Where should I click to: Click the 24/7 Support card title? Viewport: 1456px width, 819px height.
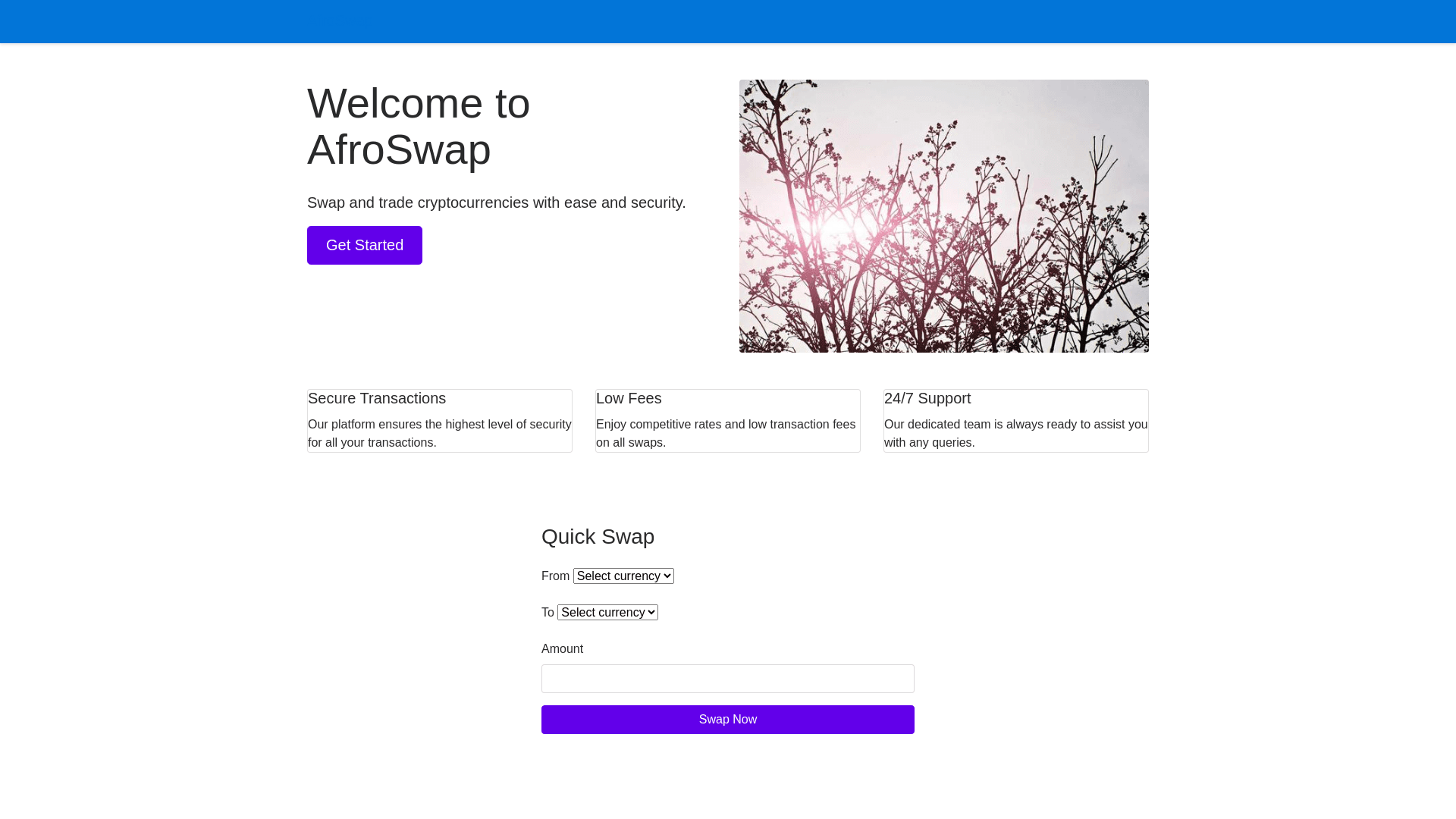point(927,399)
